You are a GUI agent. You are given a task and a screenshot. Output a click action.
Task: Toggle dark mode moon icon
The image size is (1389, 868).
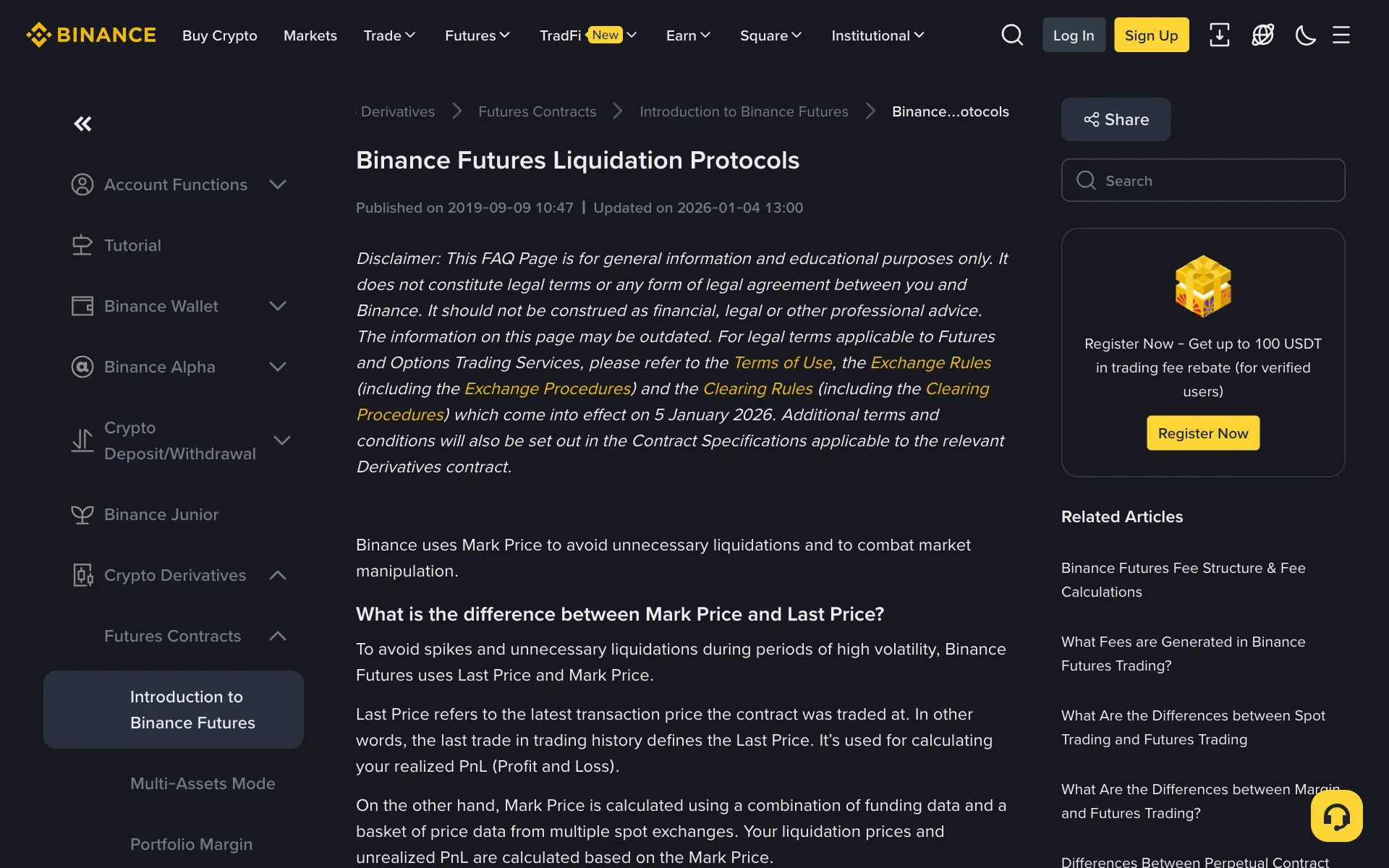coord(1306,35)
